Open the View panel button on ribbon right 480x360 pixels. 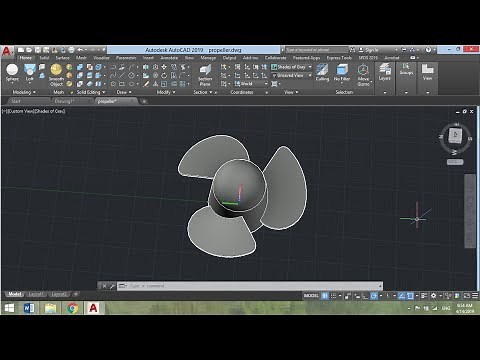coord(427,72)
